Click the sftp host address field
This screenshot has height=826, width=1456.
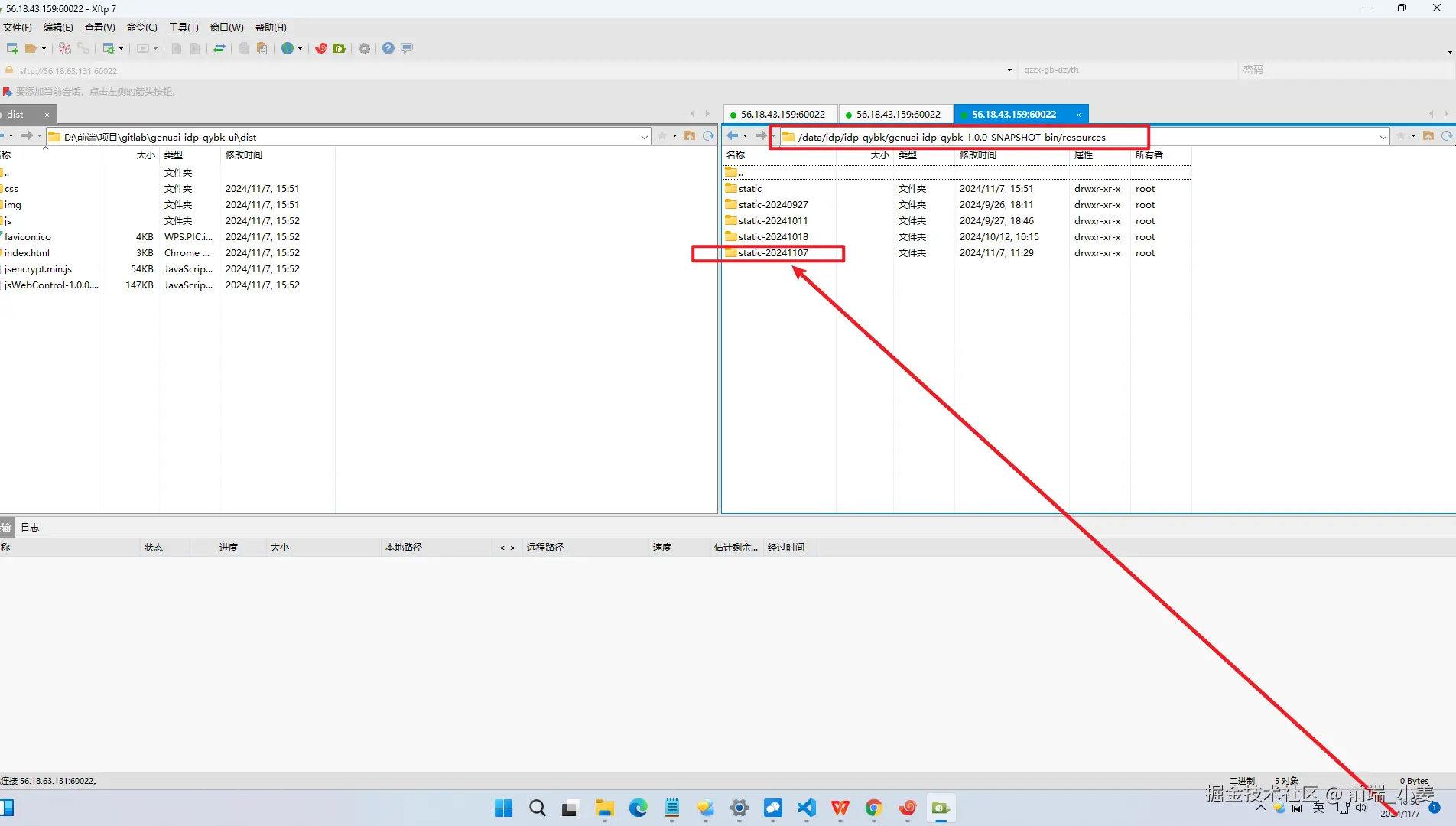pyautogui.click(x=505, y=70)
